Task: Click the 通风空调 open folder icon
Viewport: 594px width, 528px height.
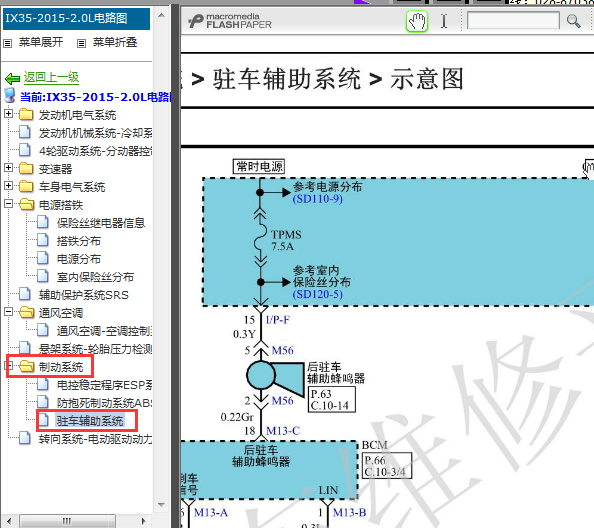Action: tap(26, 312)
